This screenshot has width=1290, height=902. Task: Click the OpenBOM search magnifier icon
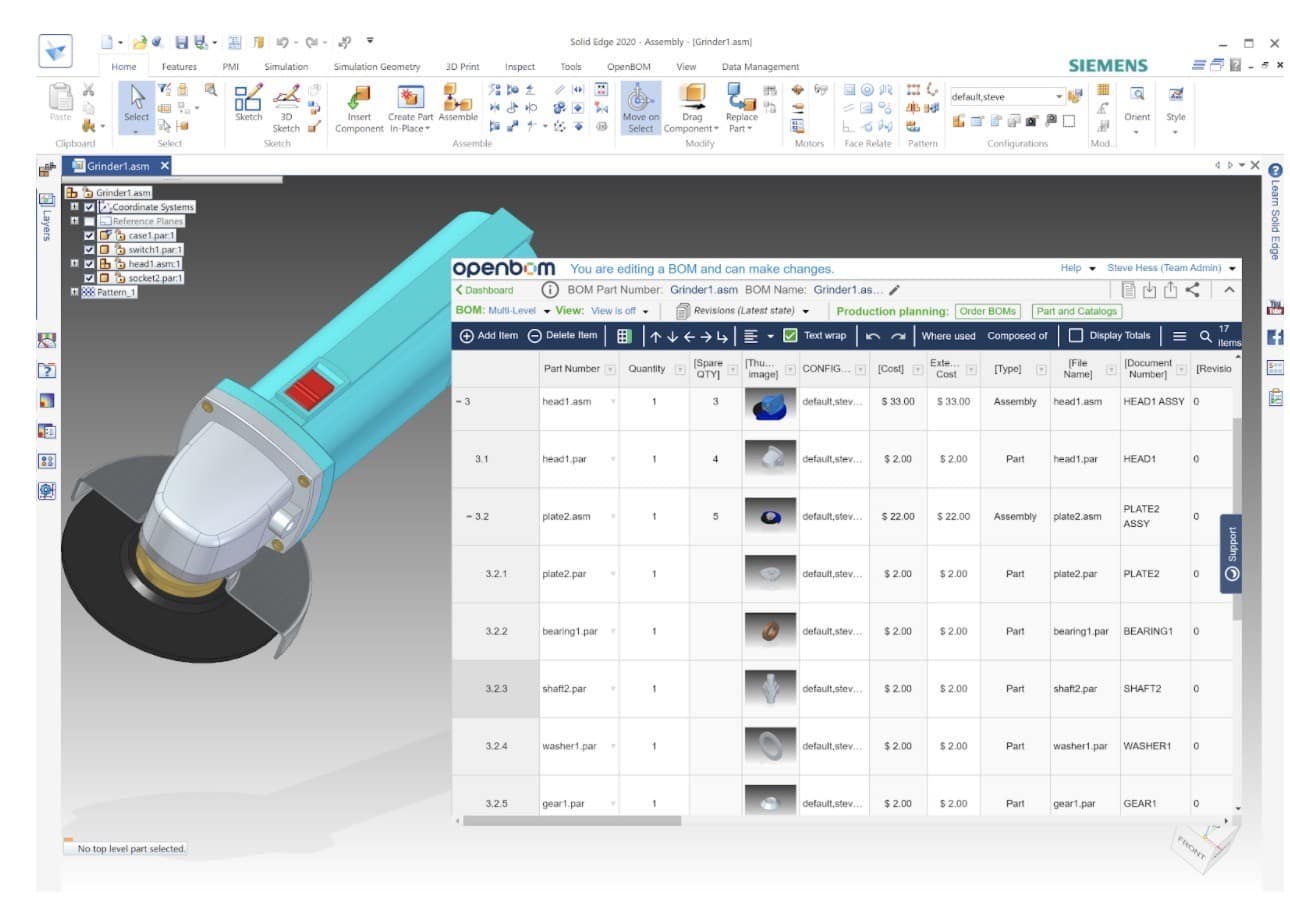tap(1205, 336)
